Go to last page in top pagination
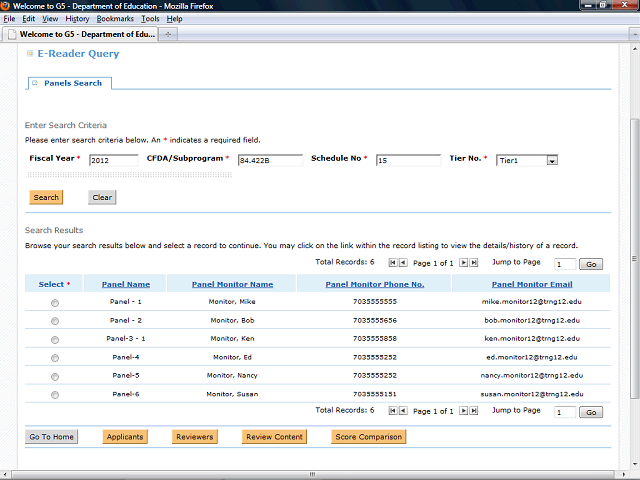This screenshot has height=480, width=640. (476, 263)
